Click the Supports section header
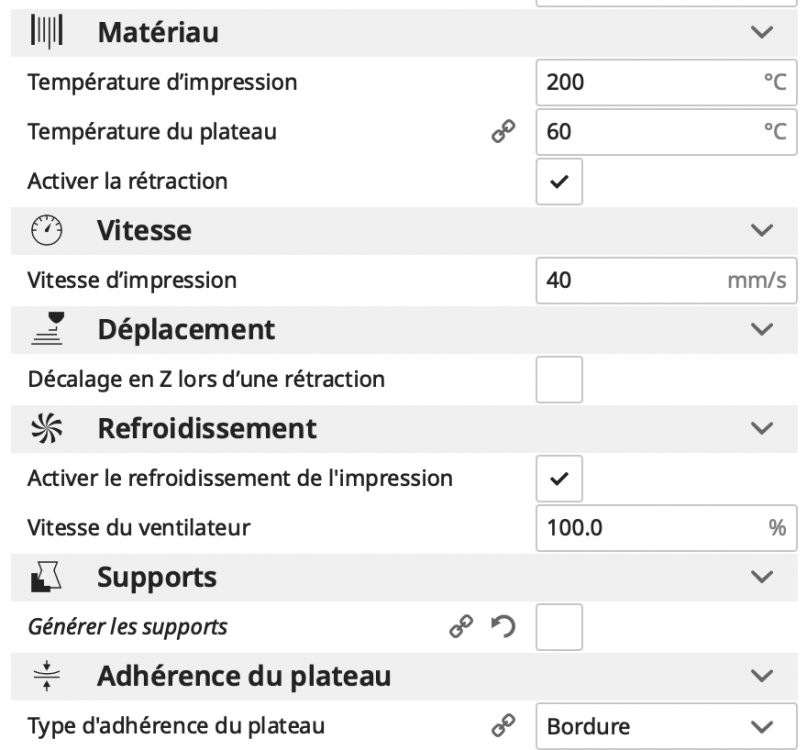The width and height of the screenshot is (807, 750). tap(157, 577)
